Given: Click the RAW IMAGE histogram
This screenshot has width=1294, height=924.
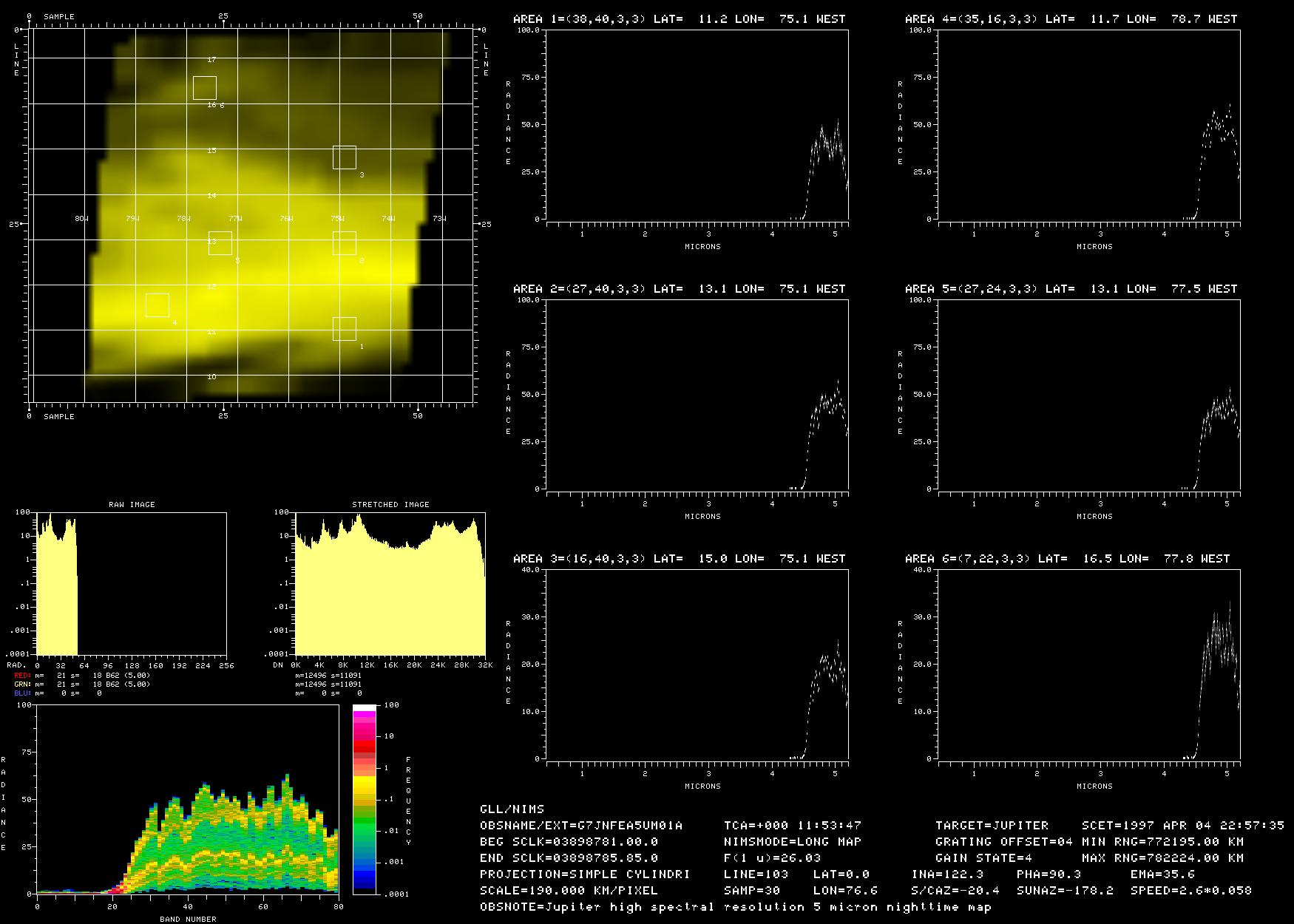Looking at the screenshot, I should pyautogui.click(x=131, y=584).
